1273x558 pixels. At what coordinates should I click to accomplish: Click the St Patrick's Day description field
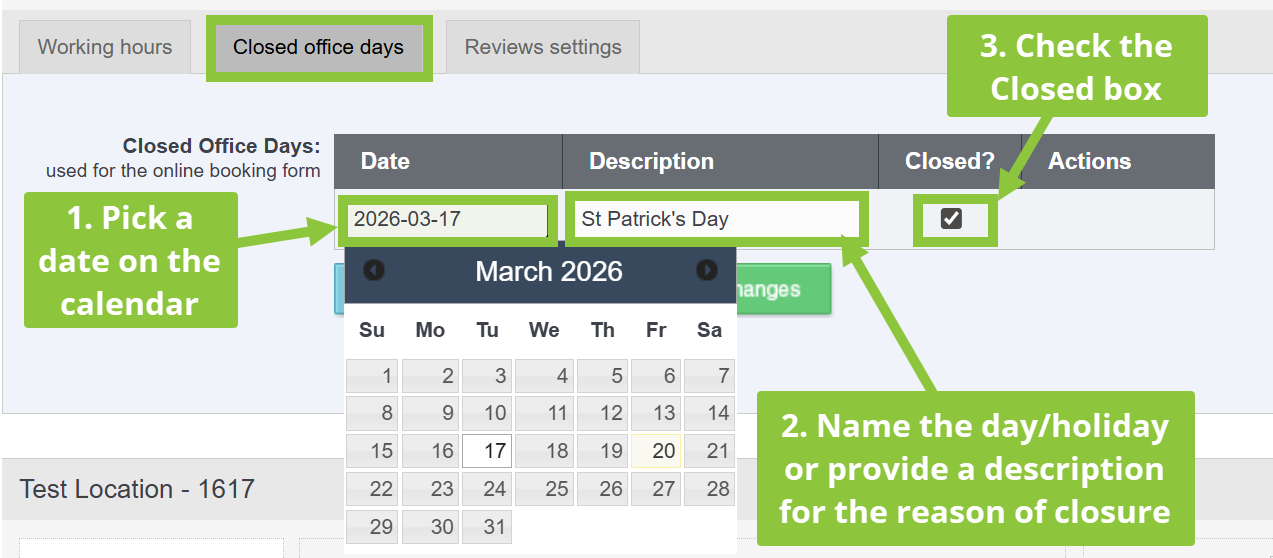(715, 219)
